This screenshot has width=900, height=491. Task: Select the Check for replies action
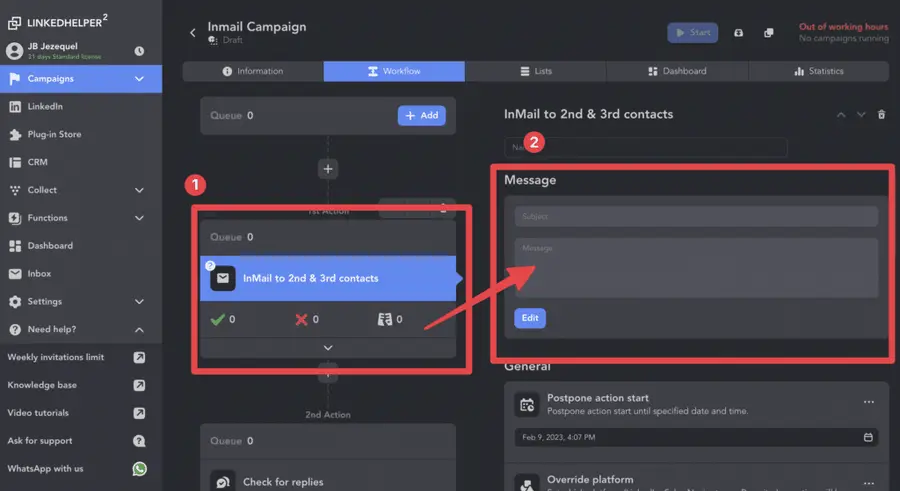pyautogui.click(x=328, y=481)
